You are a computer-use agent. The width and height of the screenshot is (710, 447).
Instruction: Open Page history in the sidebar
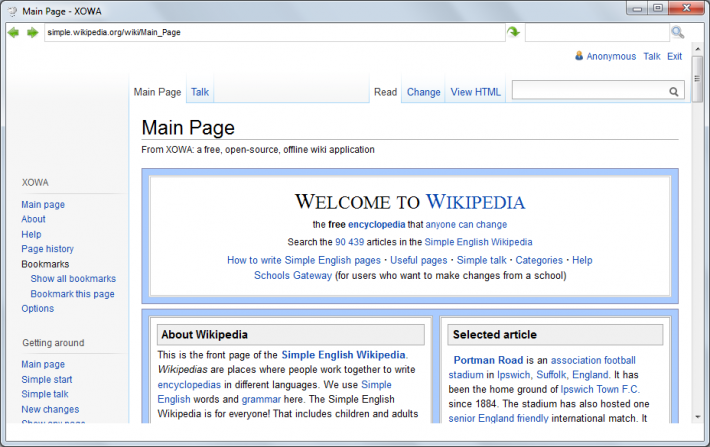point(48,249)
